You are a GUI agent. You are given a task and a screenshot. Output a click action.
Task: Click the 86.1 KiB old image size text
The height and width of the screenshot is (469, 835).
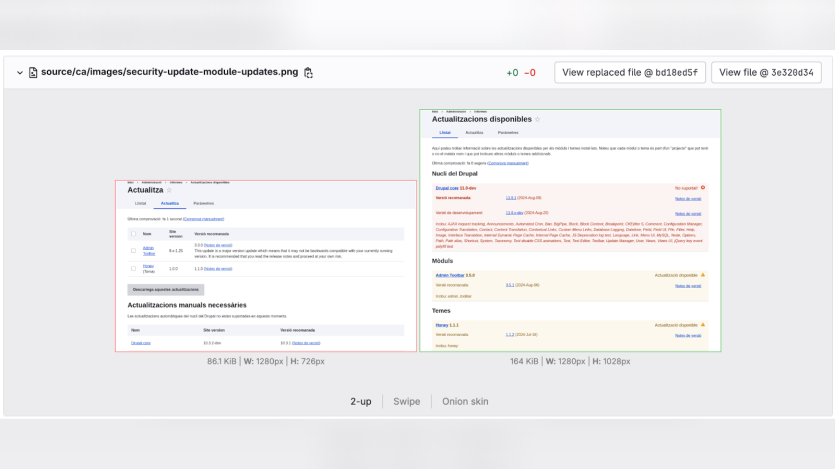tap(222, 361)
